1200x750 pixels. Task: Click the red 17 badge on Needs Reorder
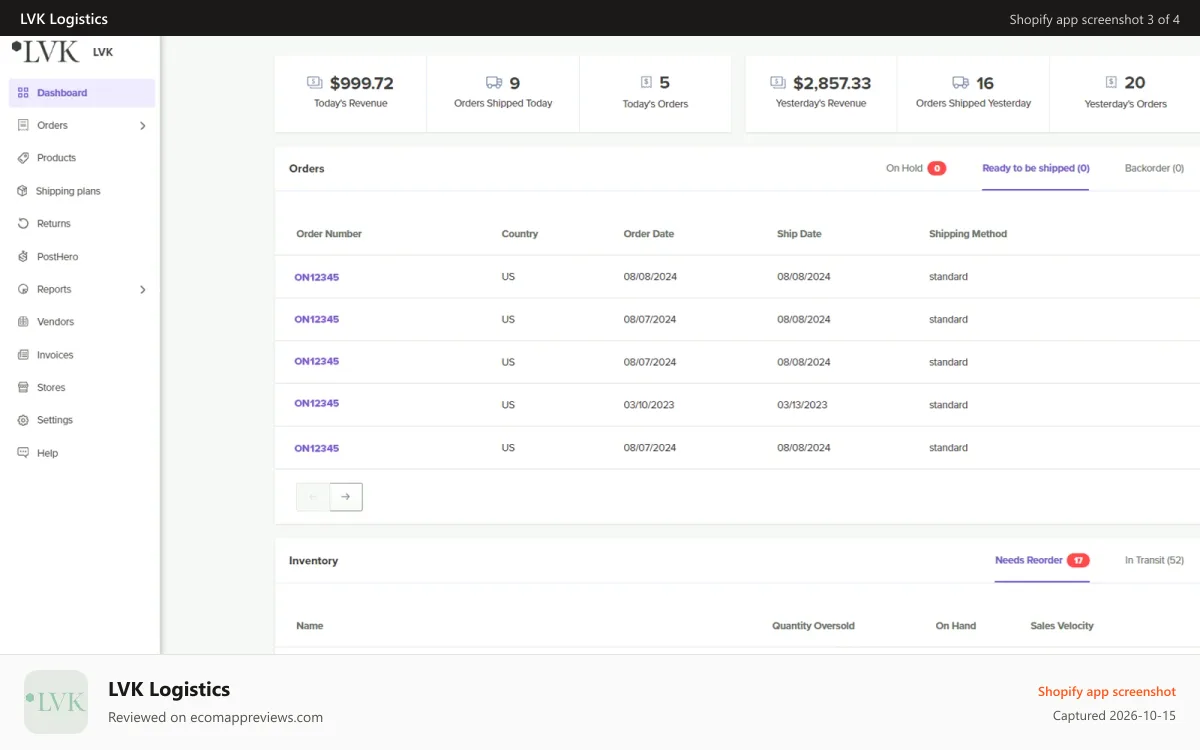click(x=1078, y=560)
